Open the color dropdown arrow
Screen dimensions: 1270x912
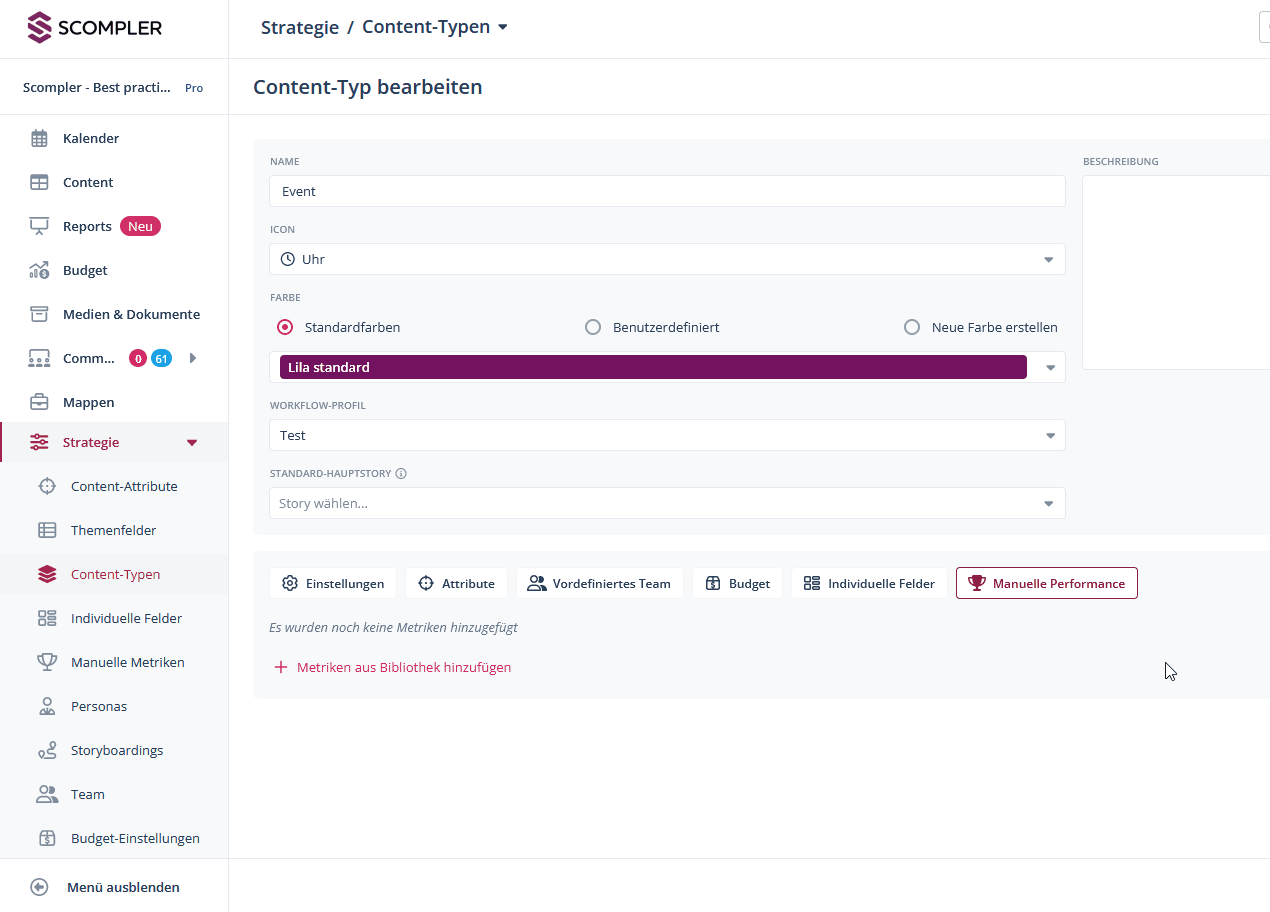click(x=1050, y=367)
